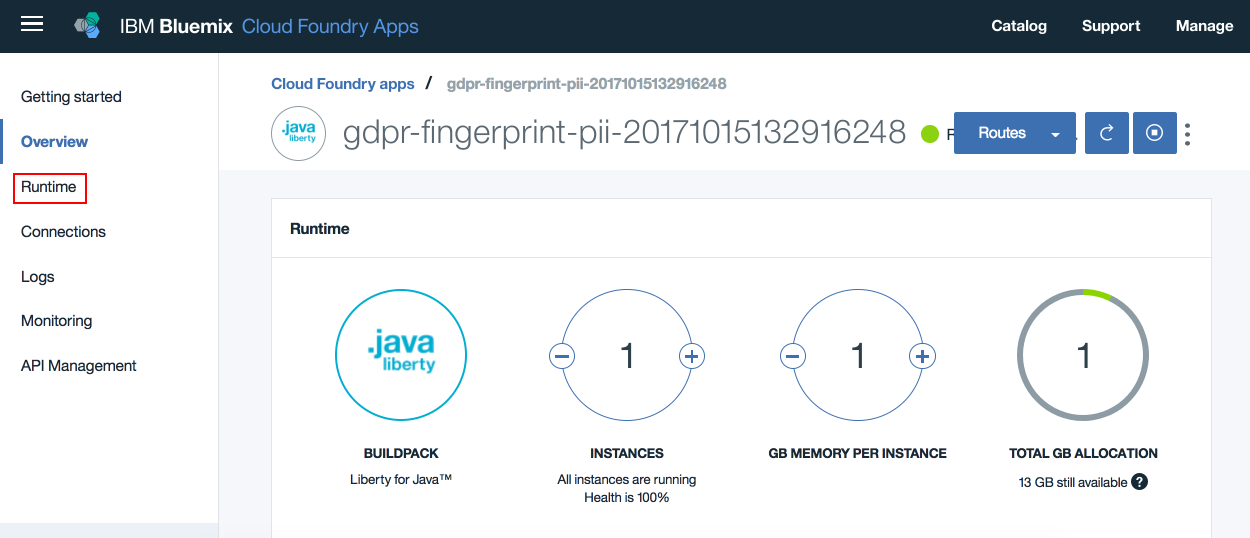Select Runtime in the sidebar
The height and width of the screenshot is (538, 1250).
[49, 187]
